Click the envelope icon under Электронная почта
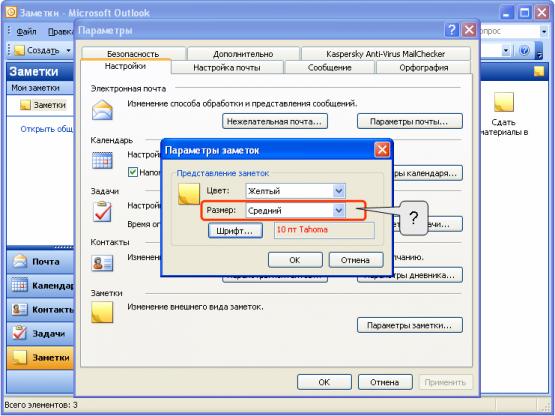Image resolution: width=555 pixels, height=416 pixels. pos(102,110)
